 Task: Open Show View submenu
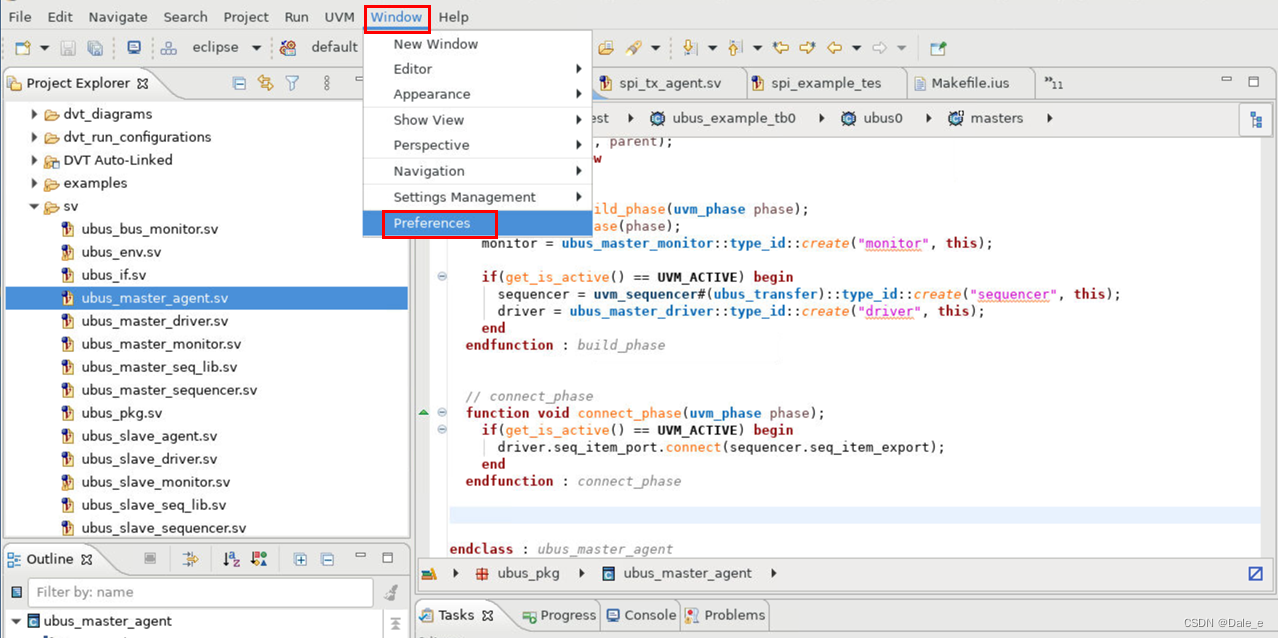pyautogui.click(x=478, y=120)
